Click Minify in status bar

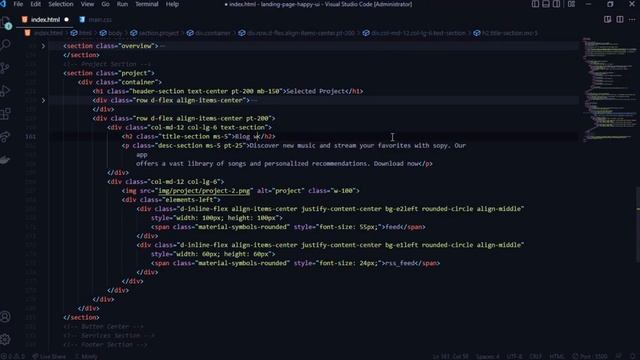(86, 356)
